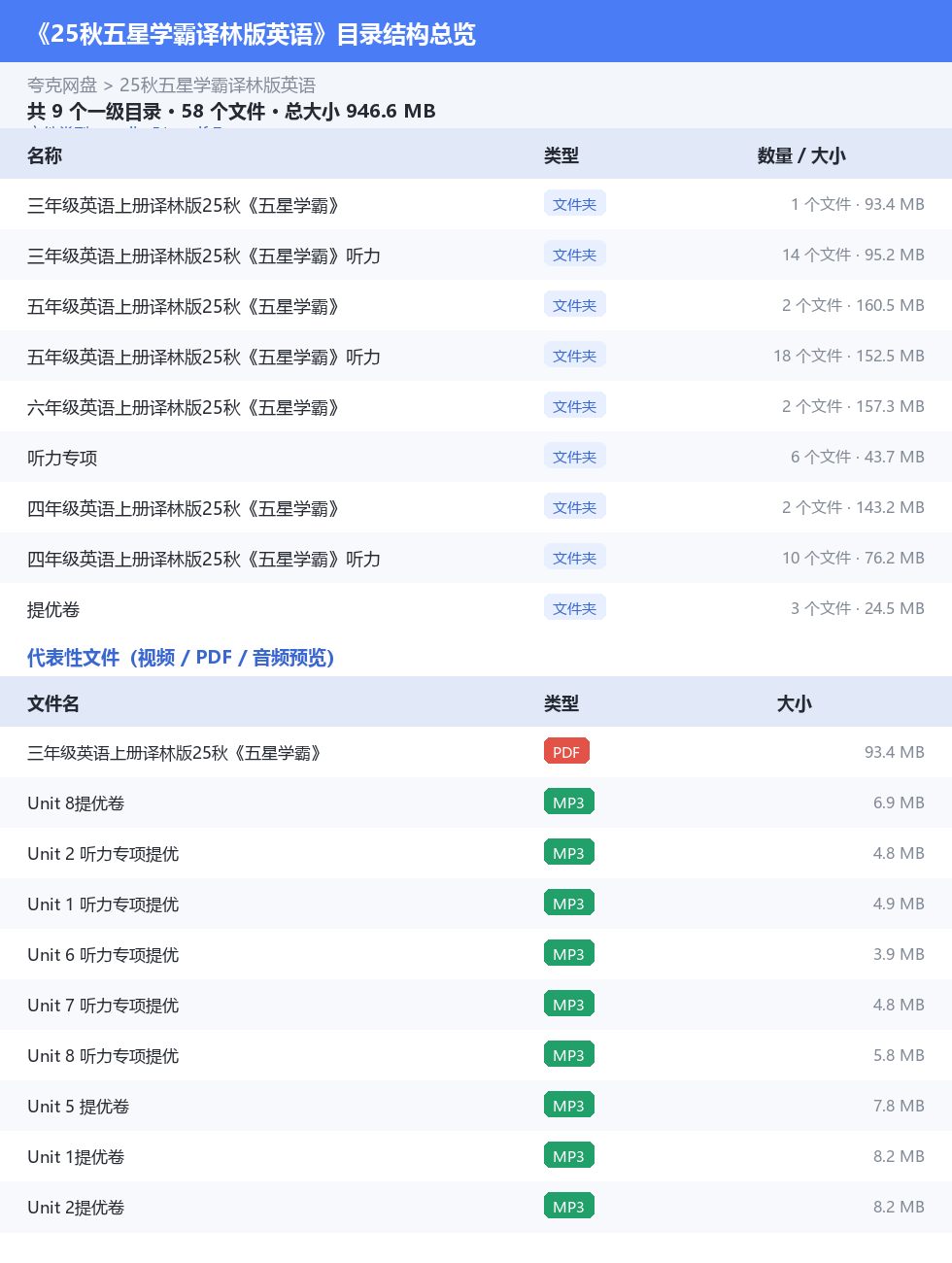Click the MP3 badge on Unit 5 提优卷 row
The height and width of the screenshot is (1263, 952).
click(x=568, y=1106)
